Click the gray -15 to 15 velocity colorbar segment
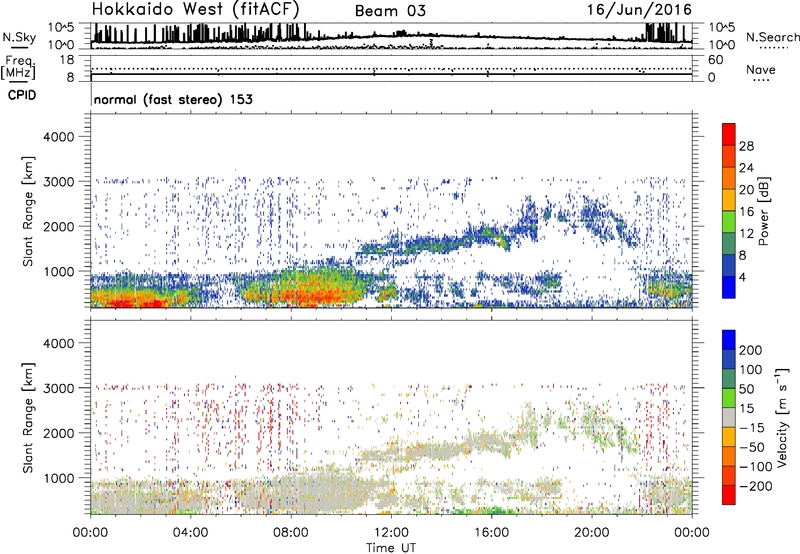The width and height of the screenshot is (800, 554). 729,417
